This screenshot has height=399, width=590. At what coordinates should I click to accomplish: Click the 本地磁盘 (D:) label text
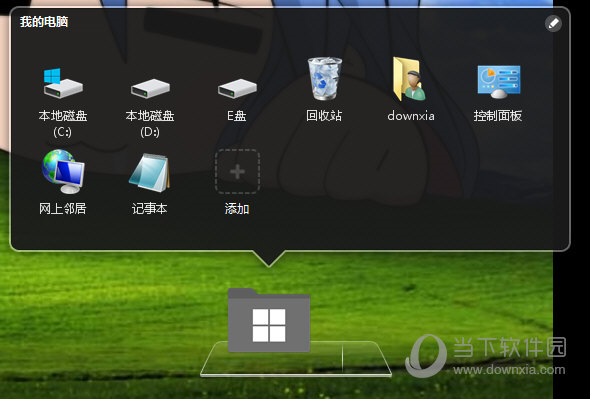coord(150,124)
